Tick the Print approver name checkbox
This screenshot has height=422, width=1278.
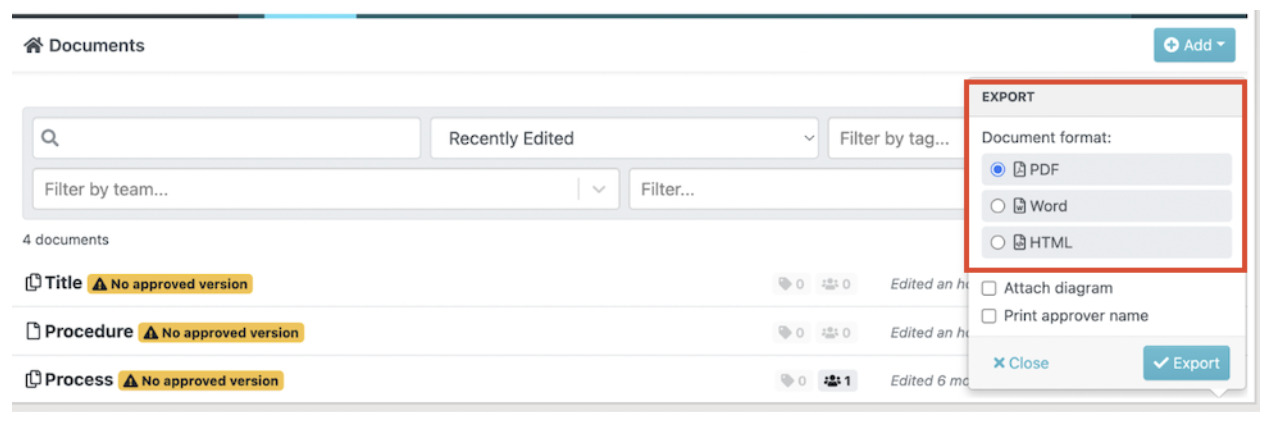point(989,316)
